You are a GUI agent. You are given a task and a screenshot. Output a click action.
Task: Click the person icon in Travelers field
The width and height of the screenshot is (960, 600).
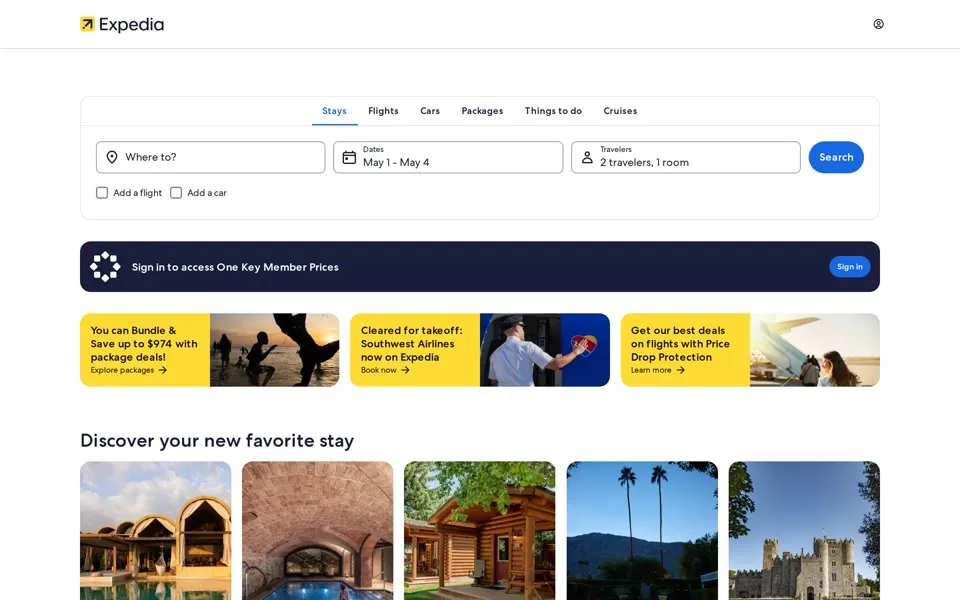pos(587,157)
